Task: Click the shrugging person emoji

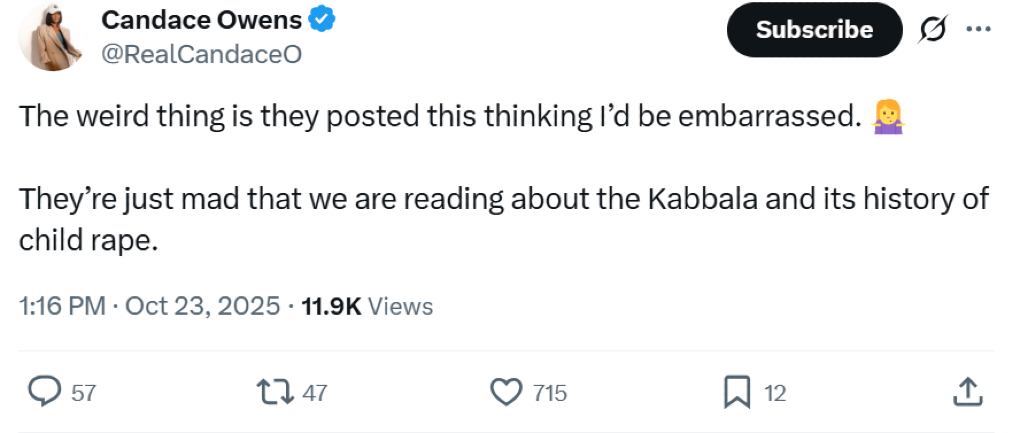Action: [887, 118]
